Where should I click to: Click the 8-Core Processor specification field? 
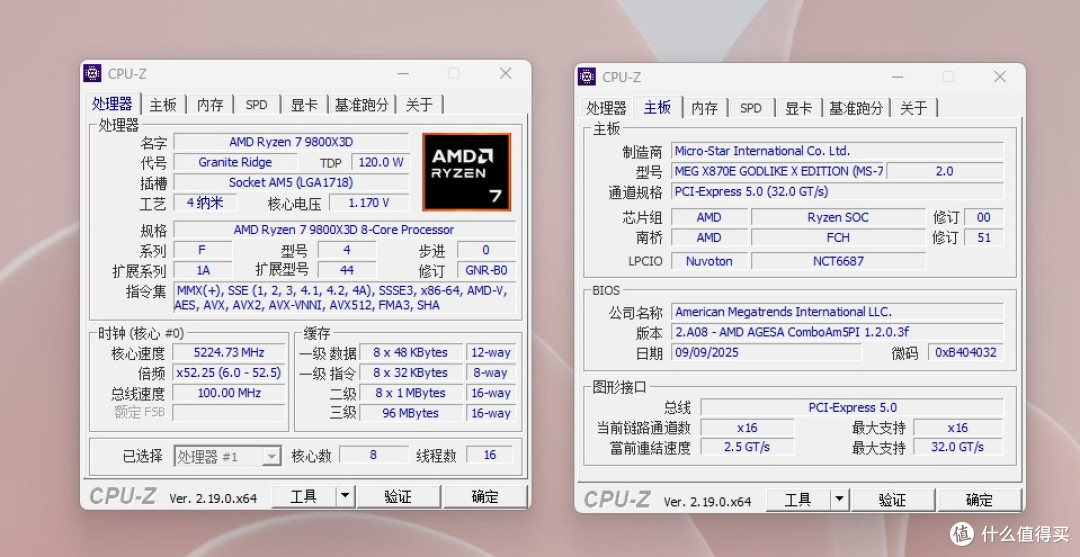pyautogui.click(x=344, y=230)
